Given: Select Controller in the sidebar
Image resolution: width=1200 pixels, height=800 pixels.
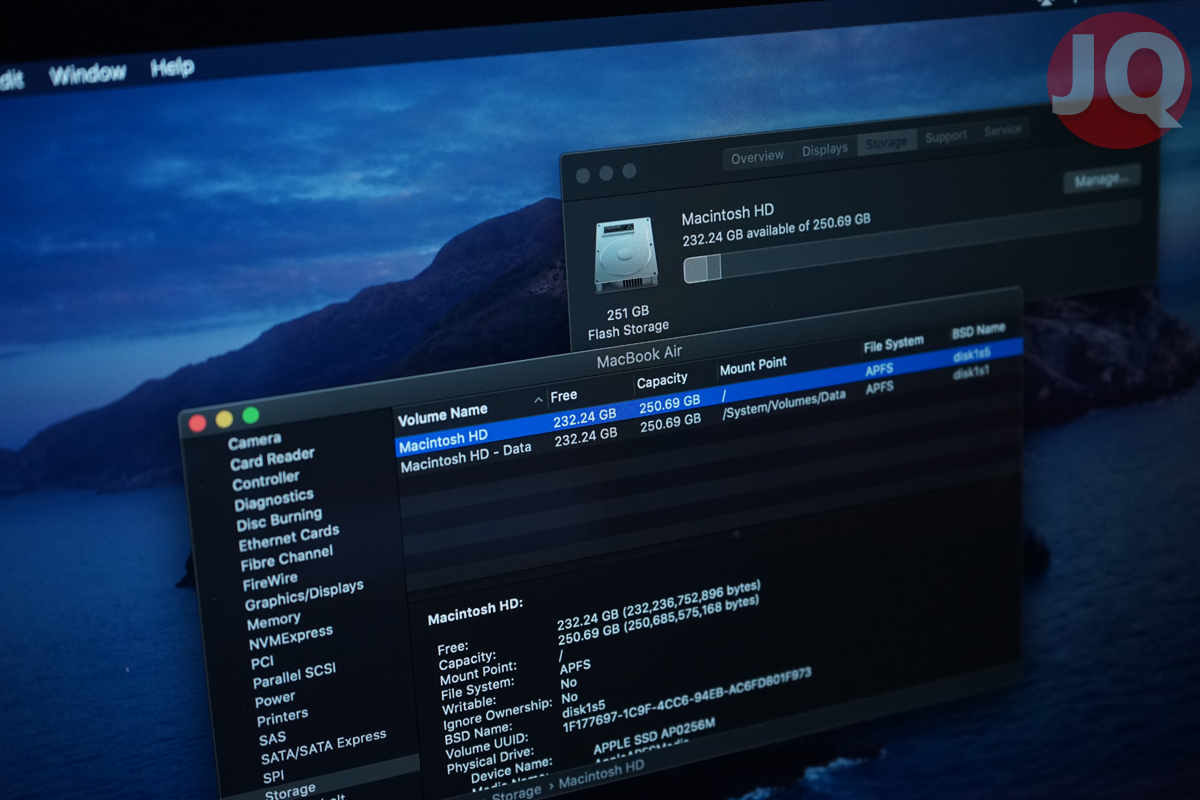Looking at the screenshot, I should point(266,481).
